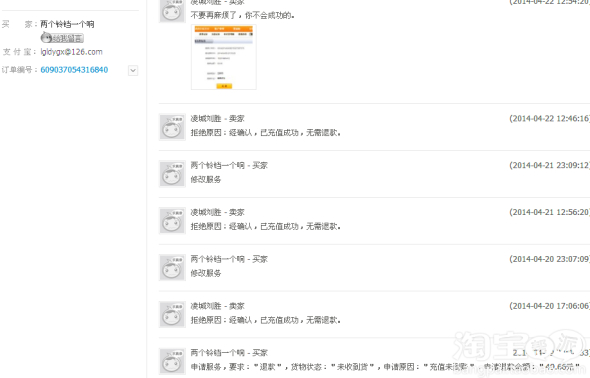This screenshot has height=378, width=590.
Task: Click the buyer avatar beside 申请服务 refund request
Action: click(172, 361)
